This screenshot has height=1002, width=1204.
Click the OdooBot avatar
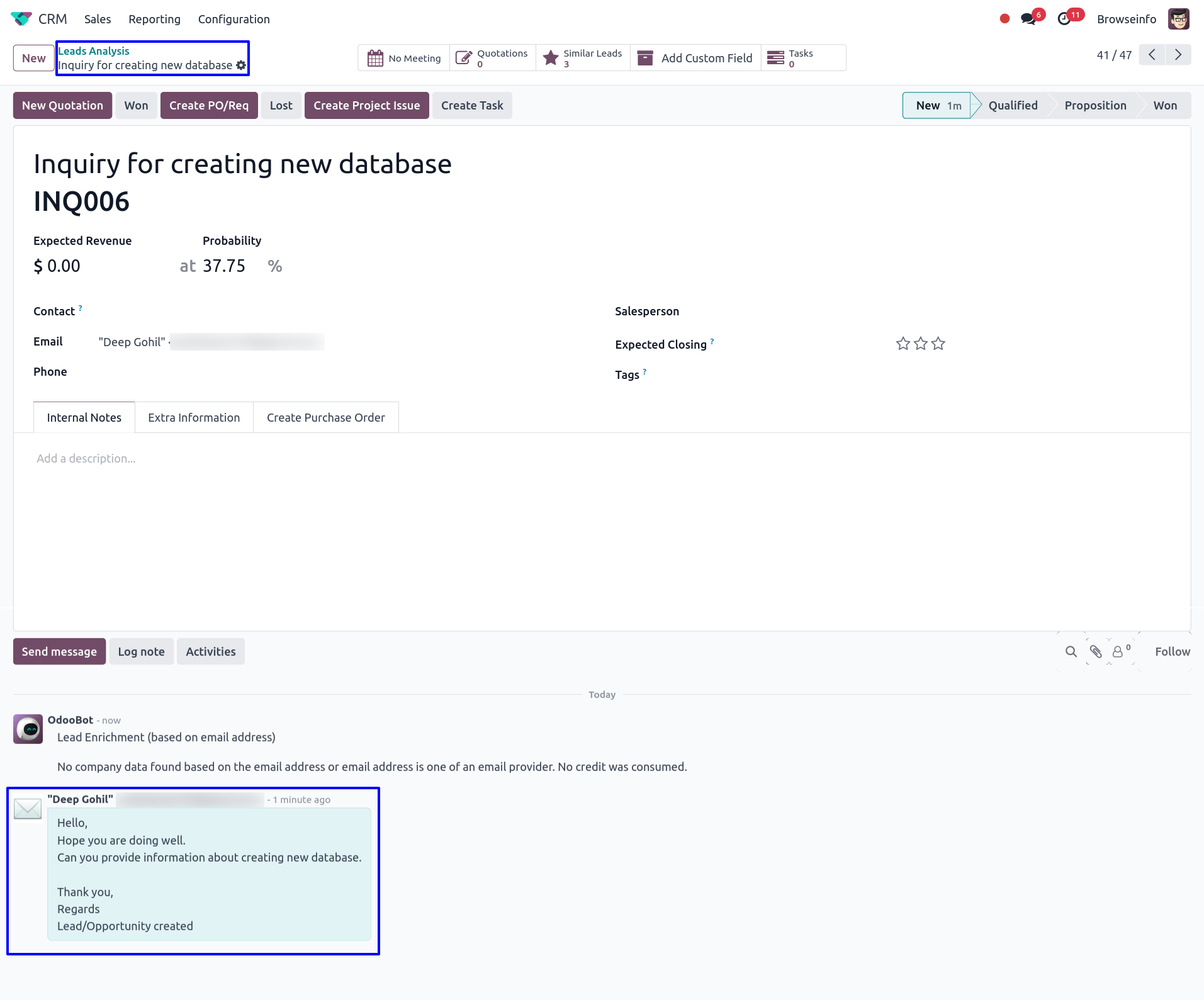[x=28, y=729]
